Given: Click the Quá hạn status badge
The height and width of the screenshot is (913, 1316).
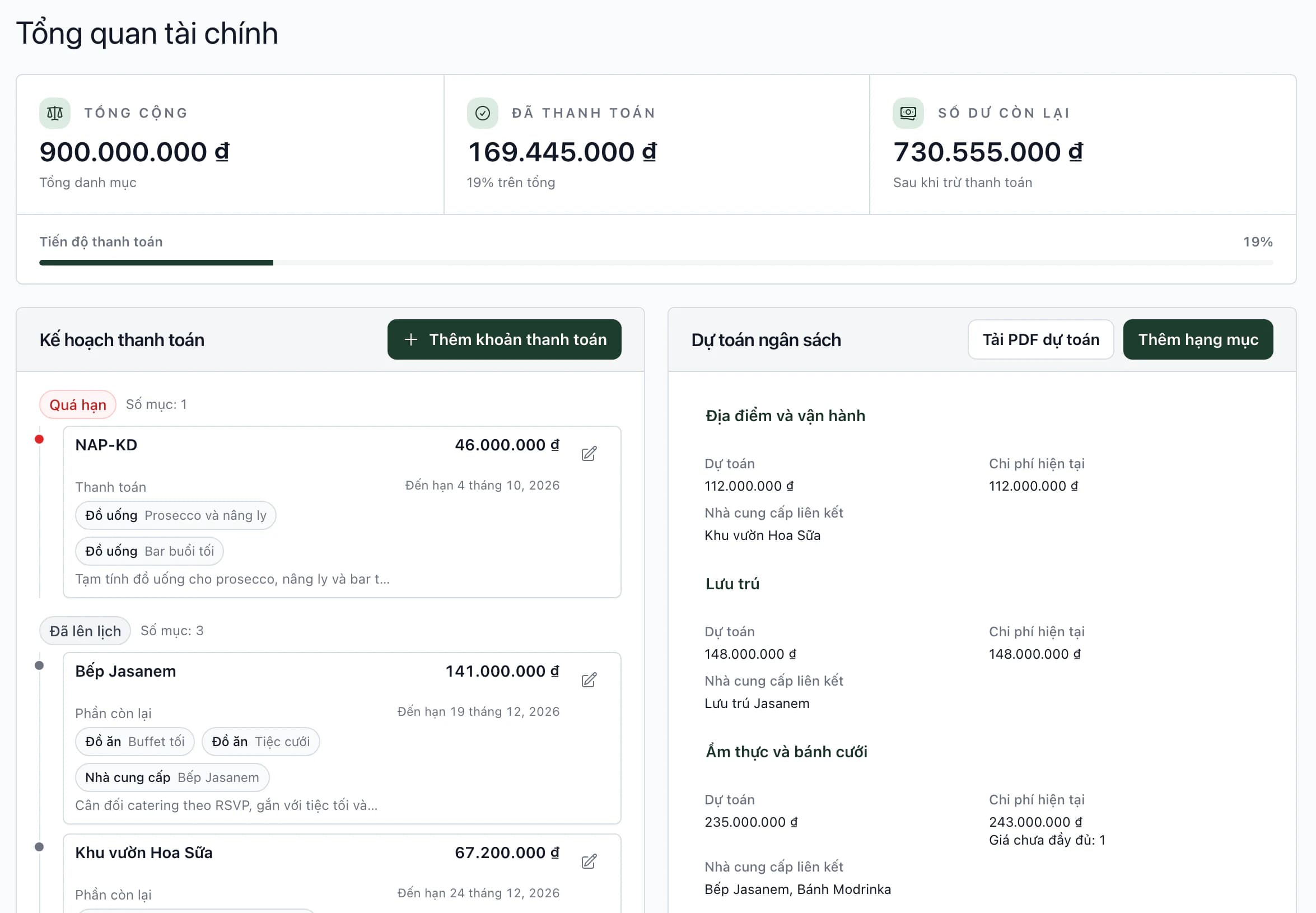Looking at the screenshot, I should point(78,405).
